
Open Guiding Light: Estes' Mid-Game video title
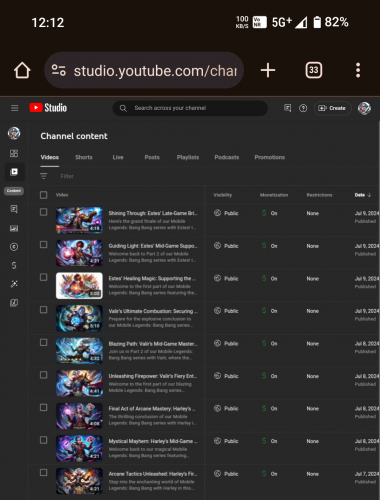pyautogui.click(x=153, y=246)
